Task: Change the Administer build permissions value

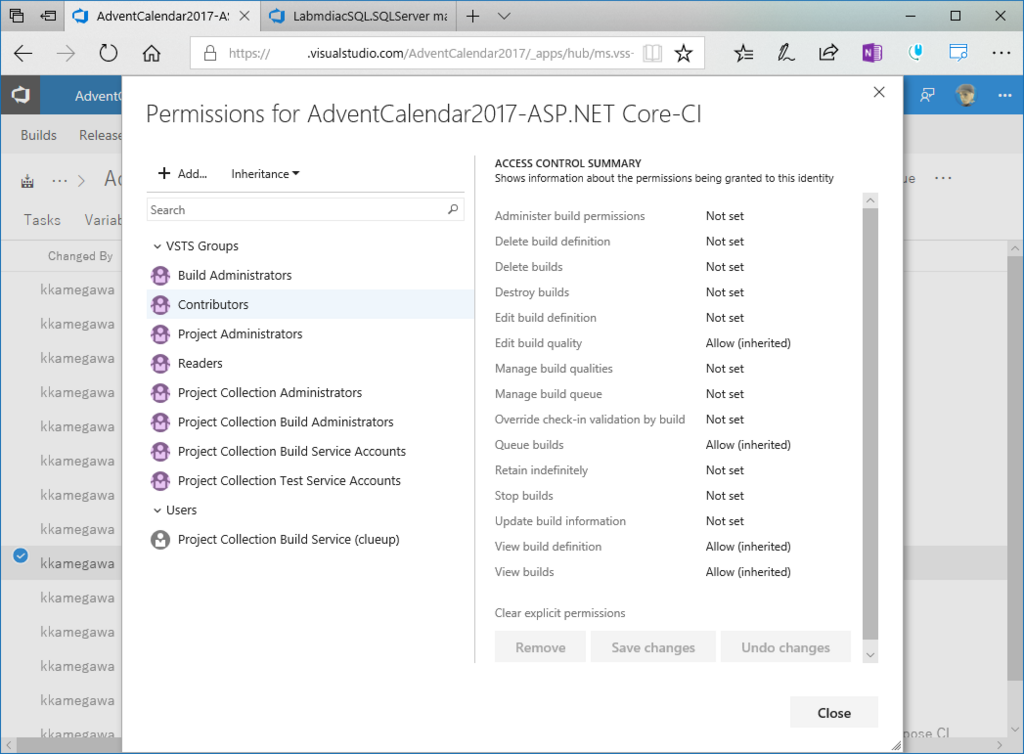Action: pos(724,215)
